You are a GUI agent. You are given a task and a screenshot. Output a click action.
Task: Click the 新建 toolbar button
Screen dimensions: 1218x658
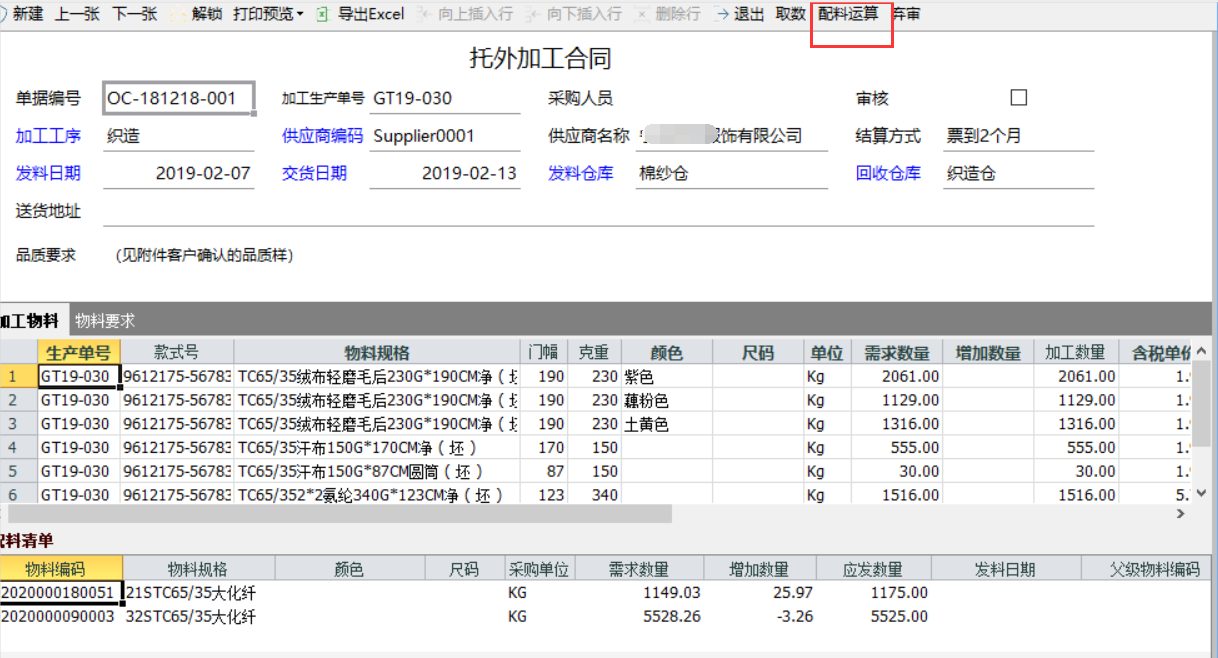(x=27, y=14)
